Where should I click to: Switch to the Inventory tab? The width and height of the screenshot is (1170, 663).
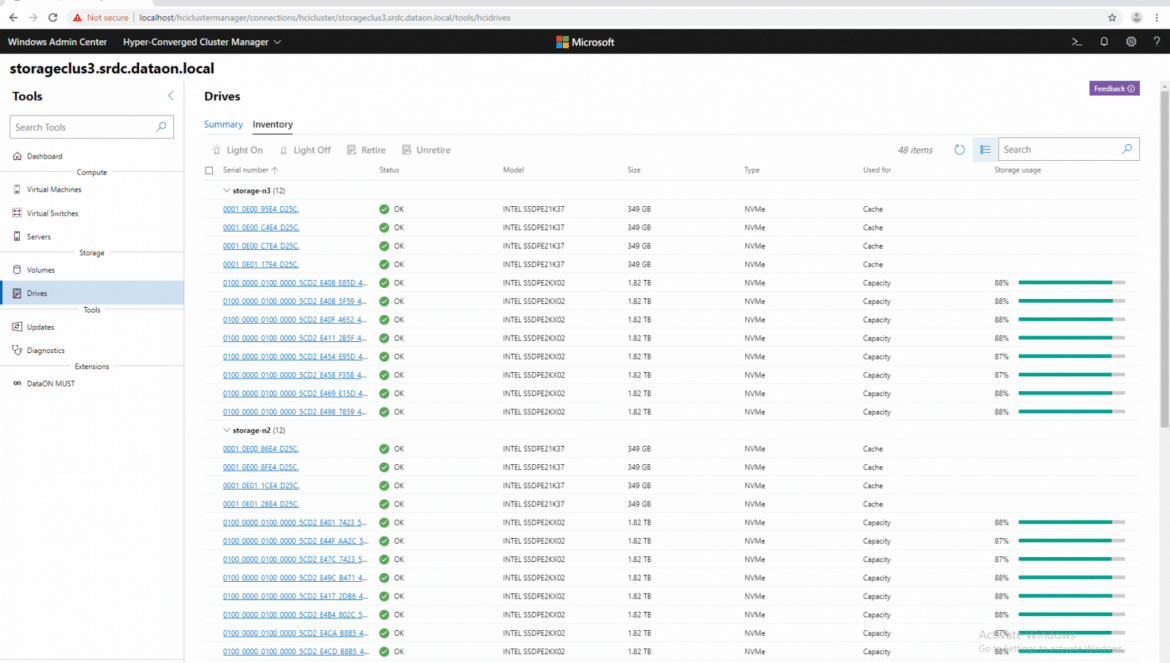[272, 125]
